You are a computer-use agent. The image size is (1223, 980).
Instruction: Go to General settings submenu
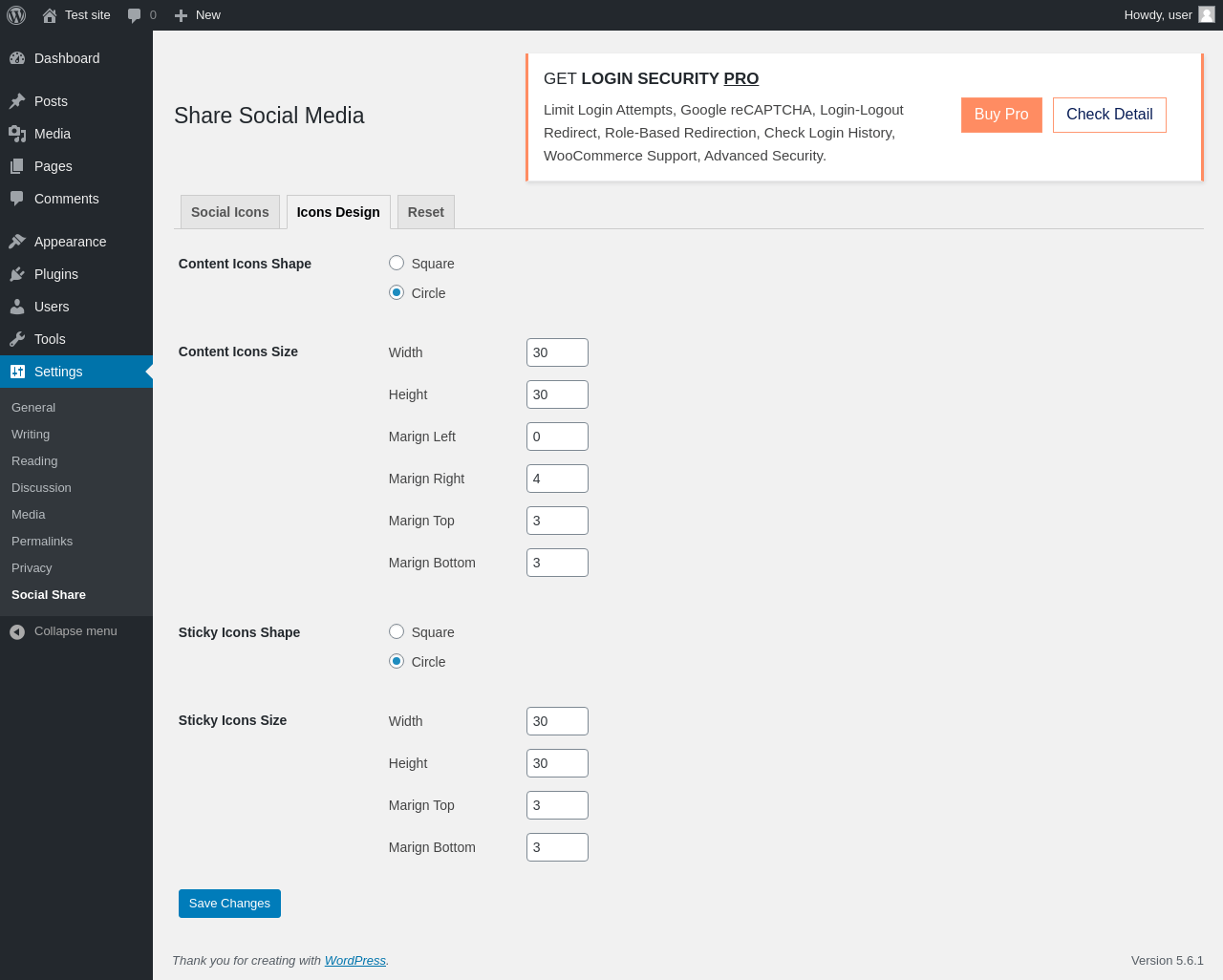pyautogui.click(x=33, y=407)
